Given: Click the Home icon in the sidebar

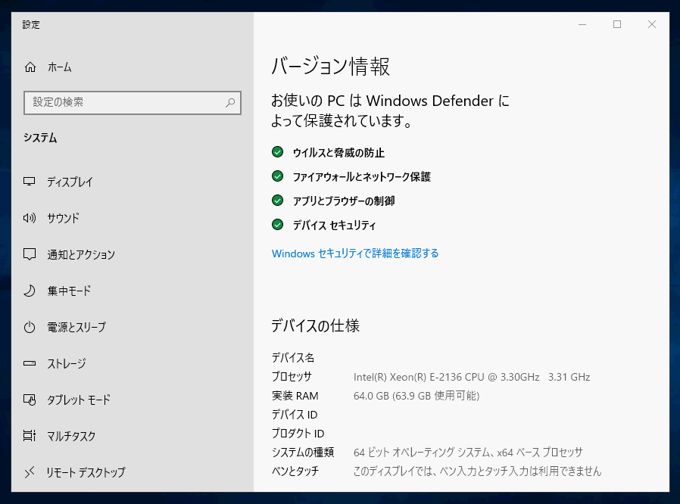Looking at the screenshot, I should pos(30,67).
